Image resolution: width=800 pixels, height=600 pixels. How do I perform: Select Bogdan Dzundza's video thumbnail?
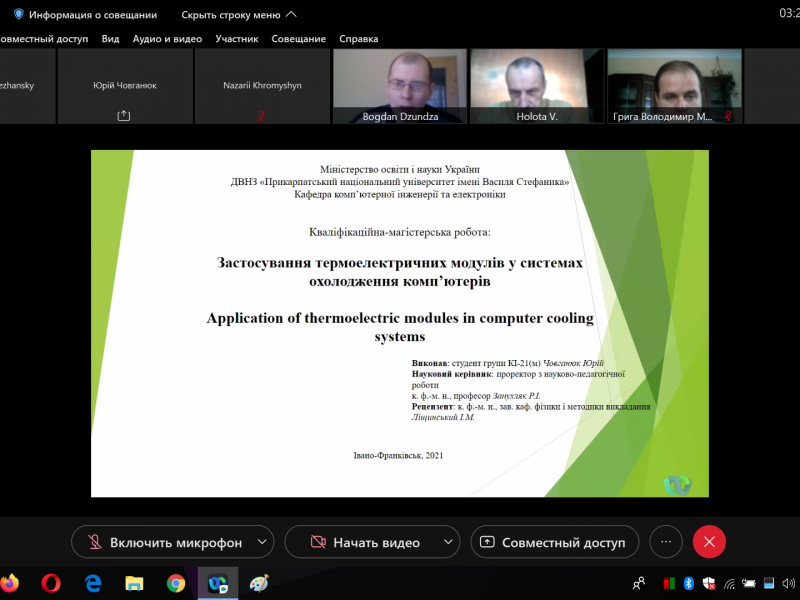(x=399, y=86)
